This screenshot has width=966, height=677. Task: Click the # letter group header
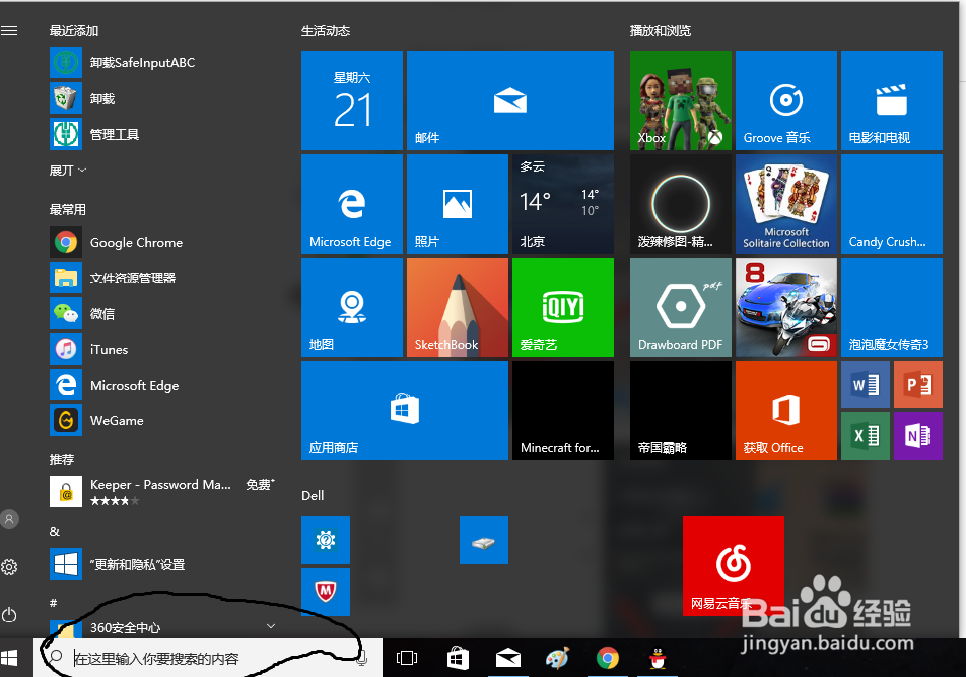coord(54,602)
